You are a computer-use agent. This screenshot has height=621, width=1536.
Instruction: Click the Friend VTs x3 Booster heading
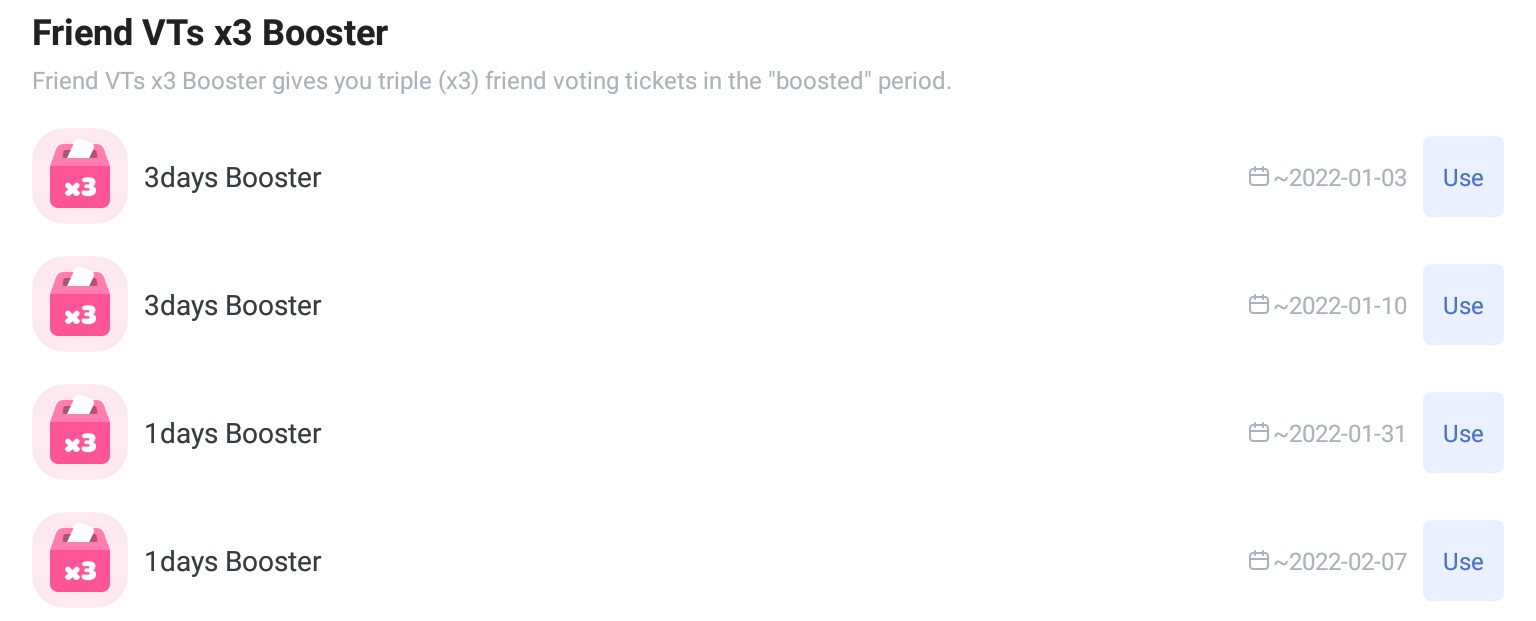(x=210, y=33)
